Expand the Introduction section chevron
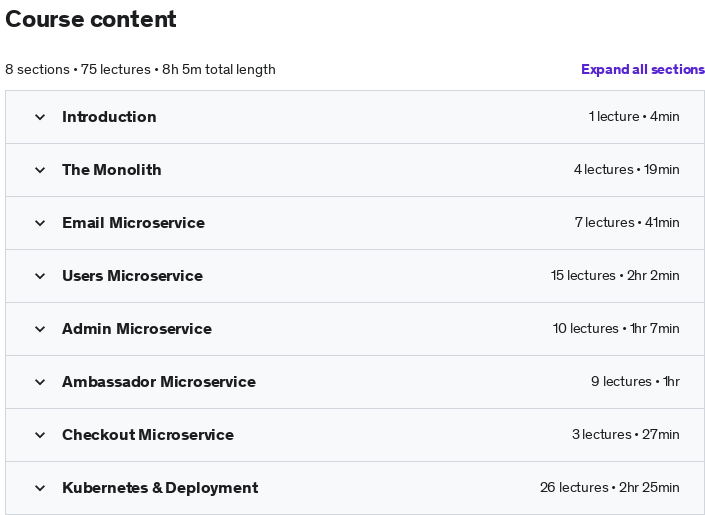Viewport: 705px width, 515px height. pos(40,117)
